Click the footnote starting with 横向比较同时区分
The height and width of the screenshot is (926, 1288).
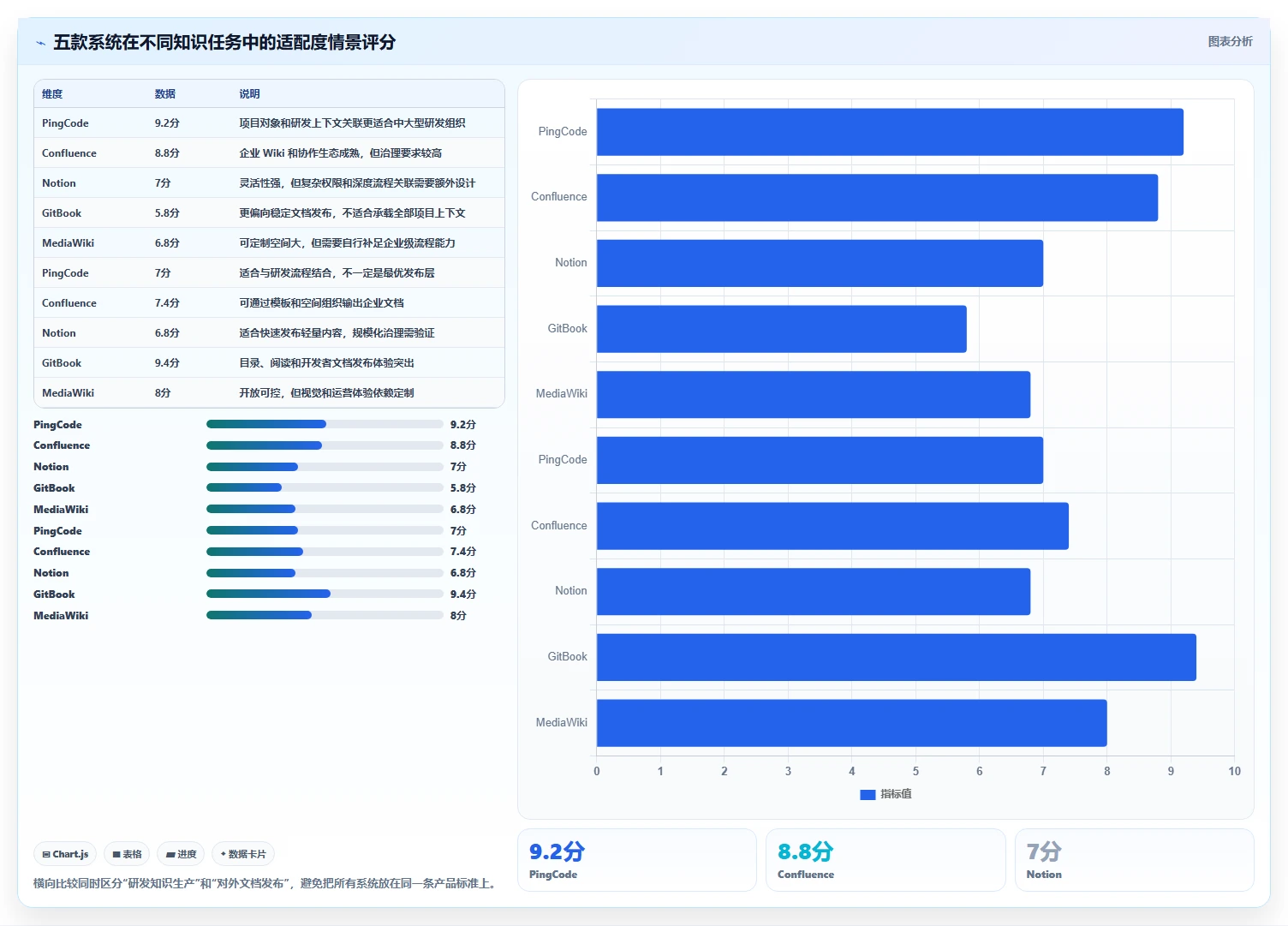tap(266, 883)
